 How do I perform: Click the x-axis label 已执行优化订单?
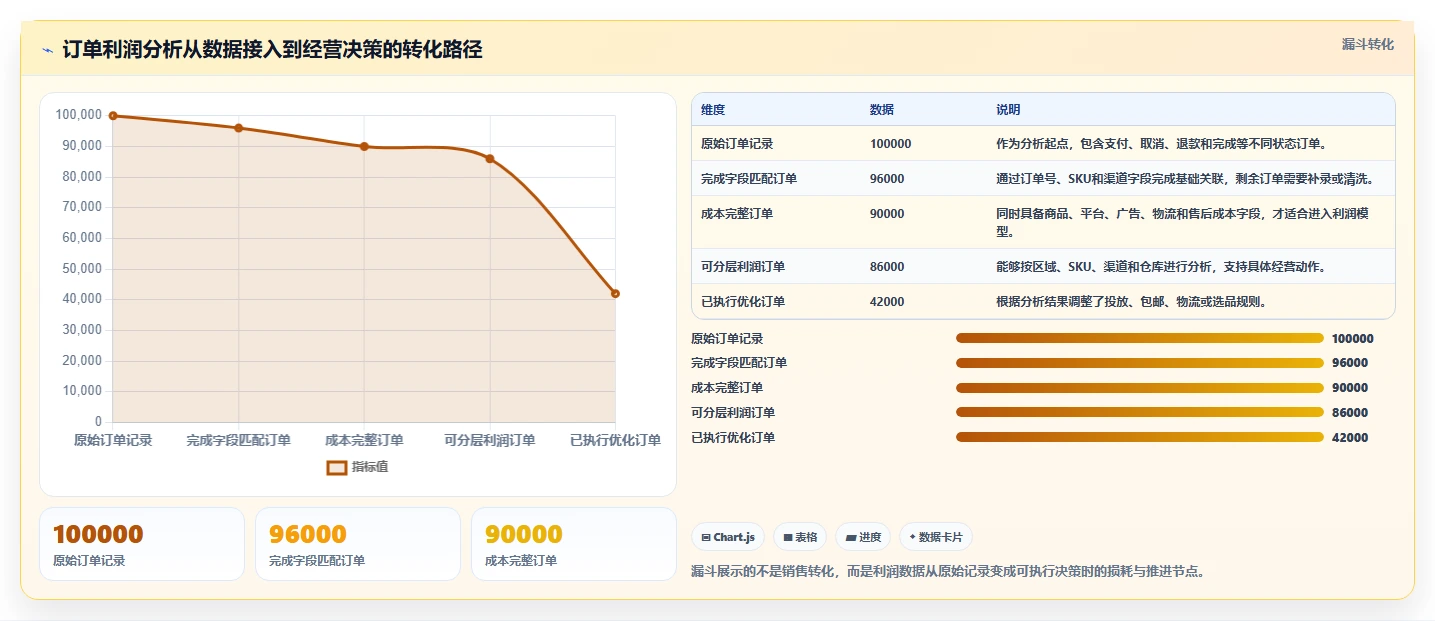click(615, 440)
